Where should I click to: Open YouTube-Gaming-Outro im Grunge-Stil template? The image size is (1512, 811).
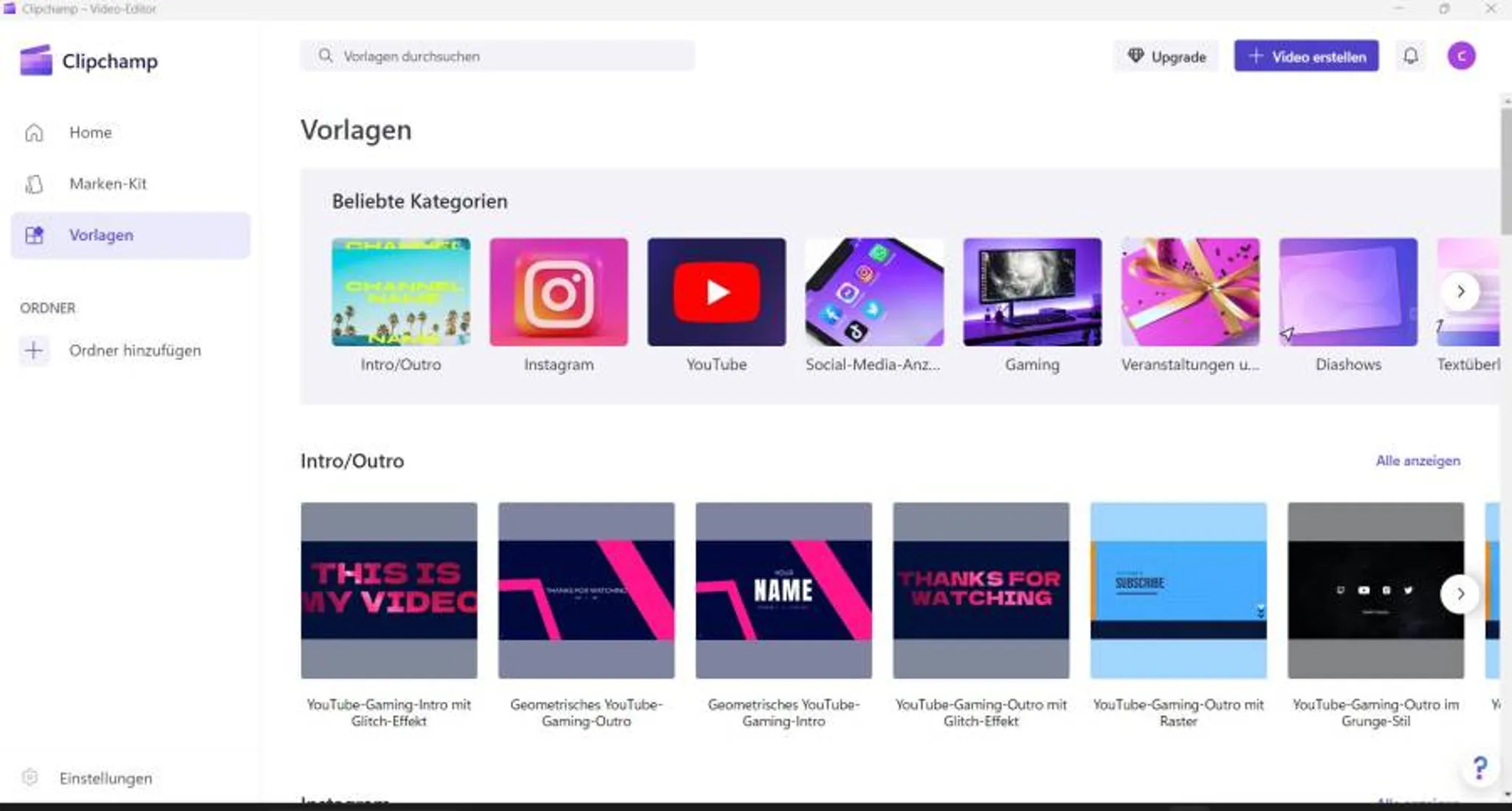(1376, 590)
